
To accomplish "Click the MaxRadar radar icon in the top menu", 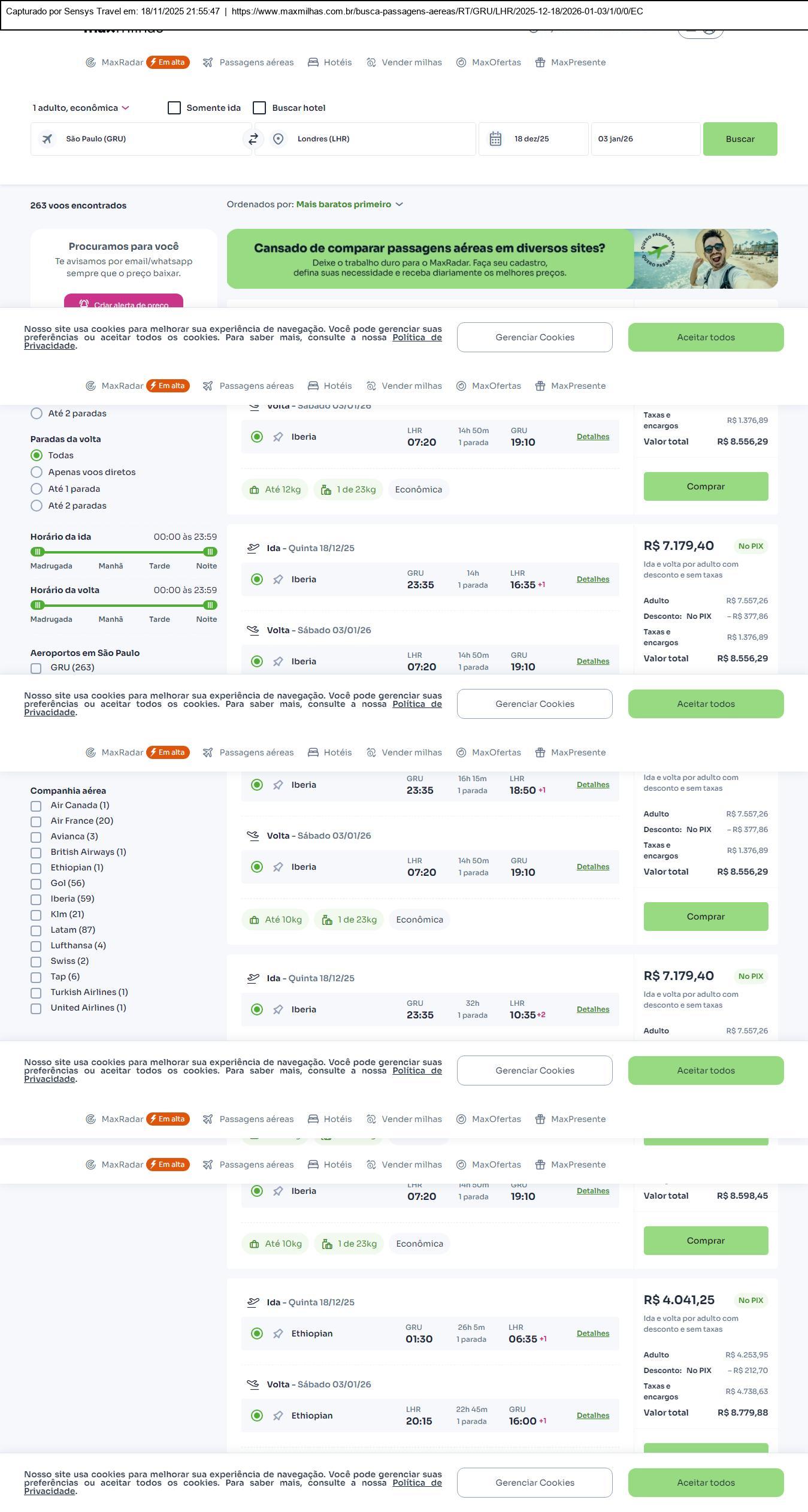I will pos(90,62).
